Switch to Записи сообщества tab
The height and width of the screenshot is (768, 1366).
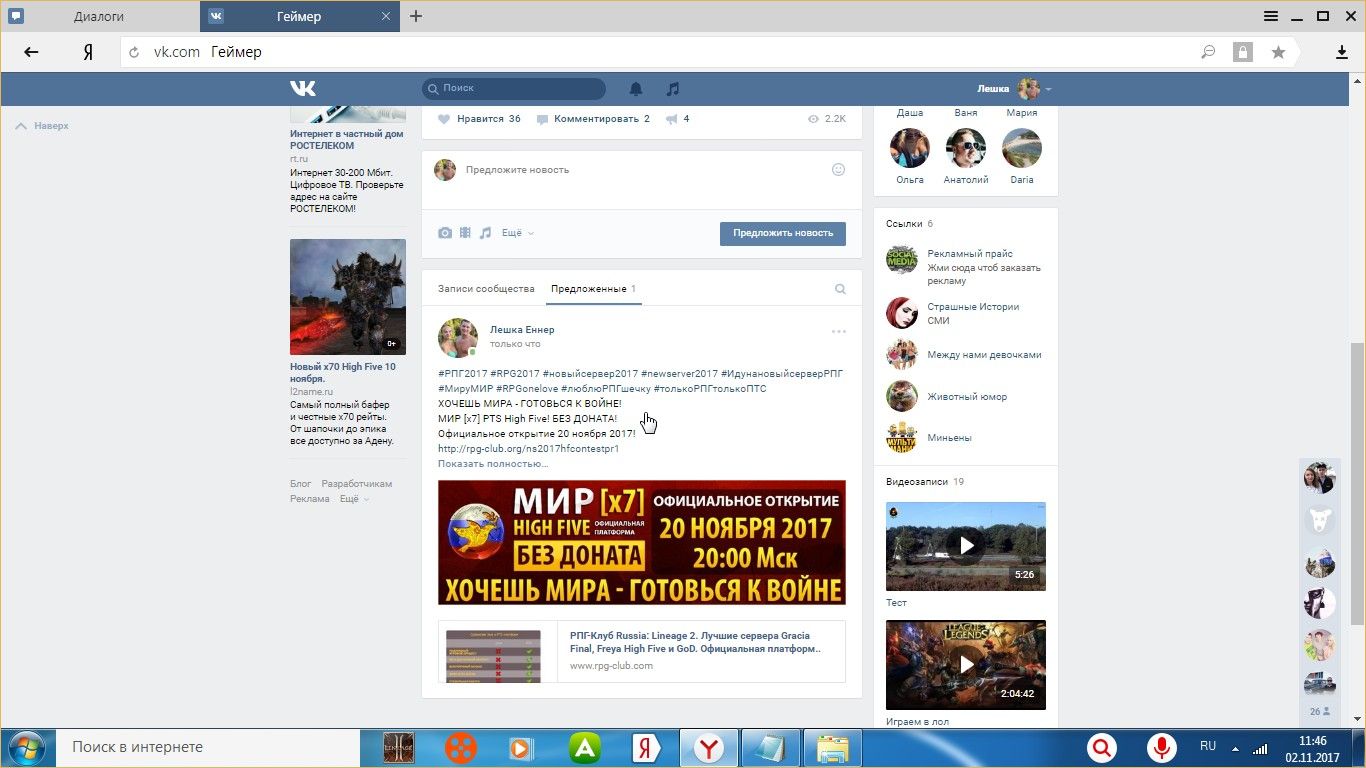[x=486, y=289]
